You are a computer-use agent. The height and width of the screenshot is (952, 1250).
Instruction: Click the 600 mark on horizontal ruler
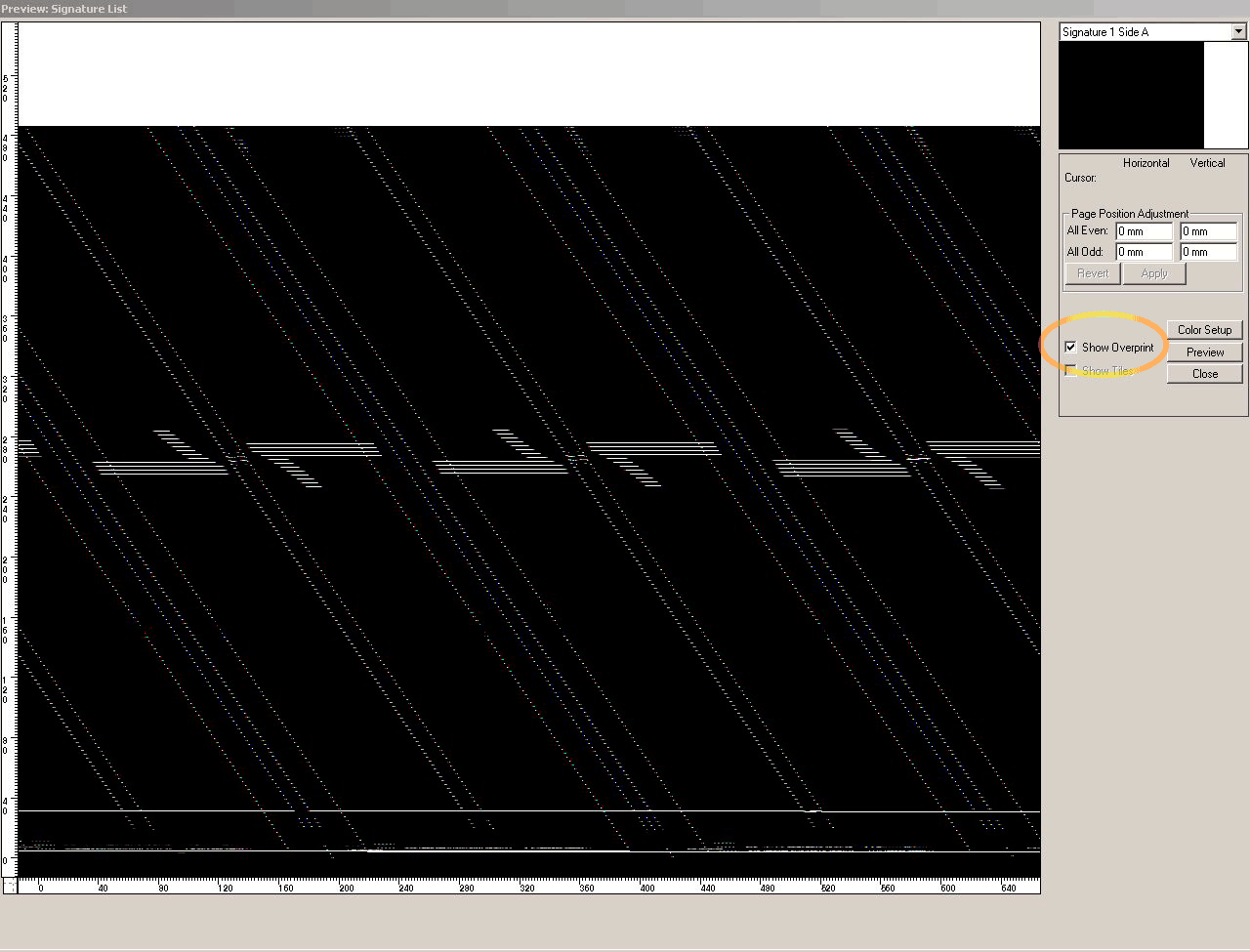pyautogui.click(x=947, y=888)
